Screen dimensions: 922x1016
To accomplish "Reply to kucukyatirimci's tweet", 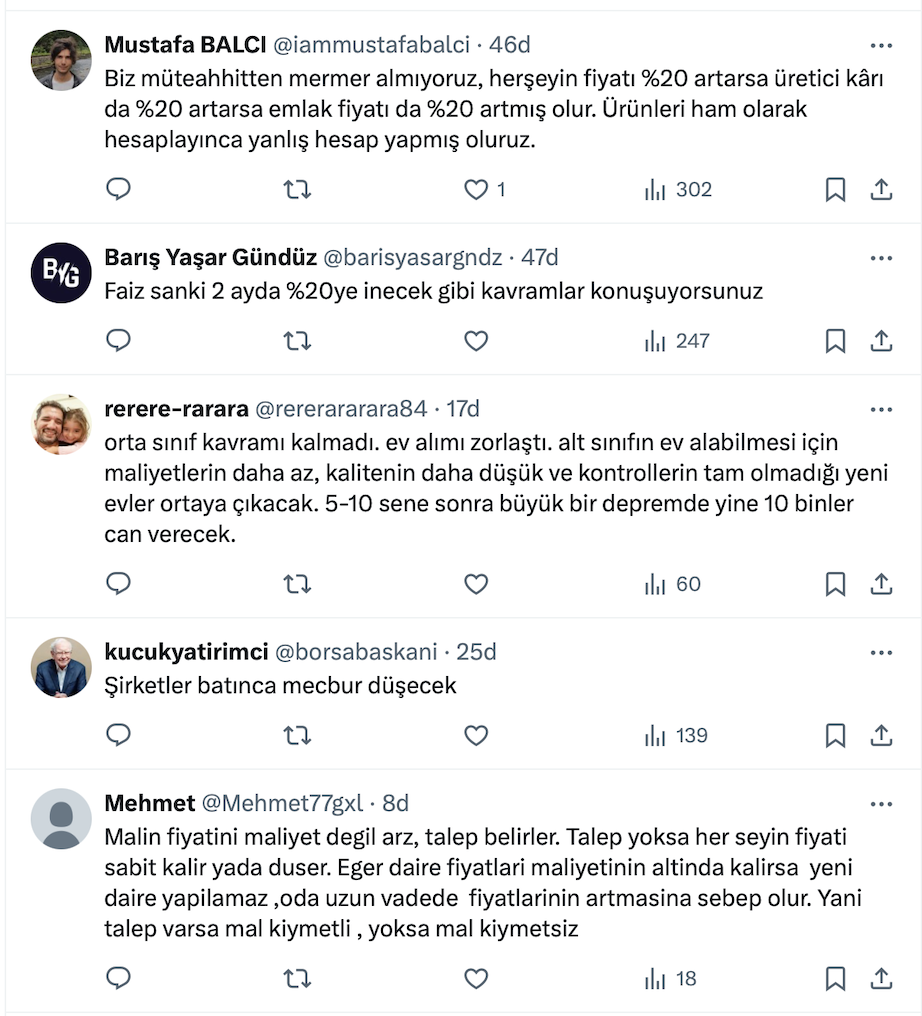I will click(119, 736).
